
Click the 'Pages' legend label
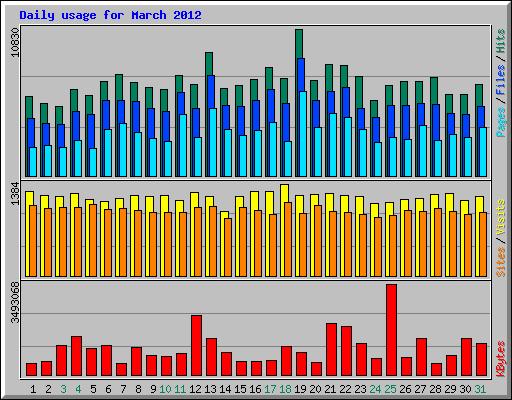(x=501, y=122)
